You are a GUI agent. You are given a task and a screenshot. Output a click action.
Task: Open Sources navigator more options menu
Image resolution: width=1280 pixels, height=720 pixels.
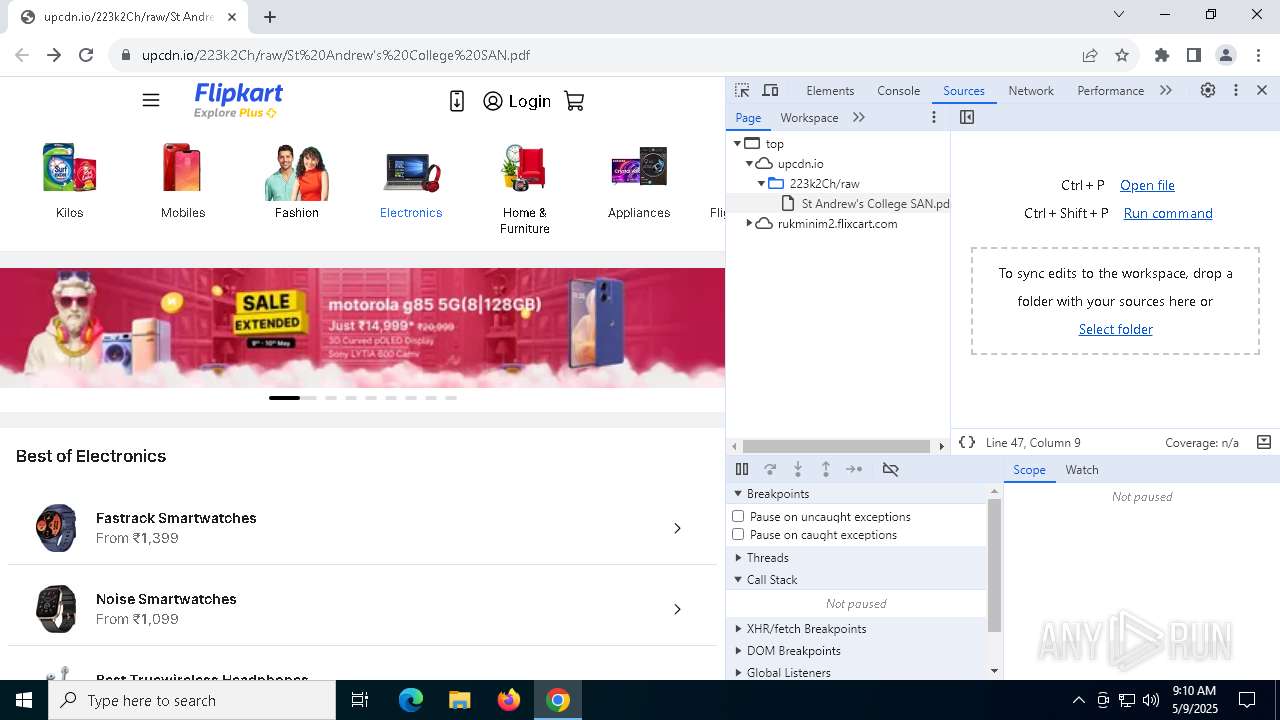(x=934, y=117)
